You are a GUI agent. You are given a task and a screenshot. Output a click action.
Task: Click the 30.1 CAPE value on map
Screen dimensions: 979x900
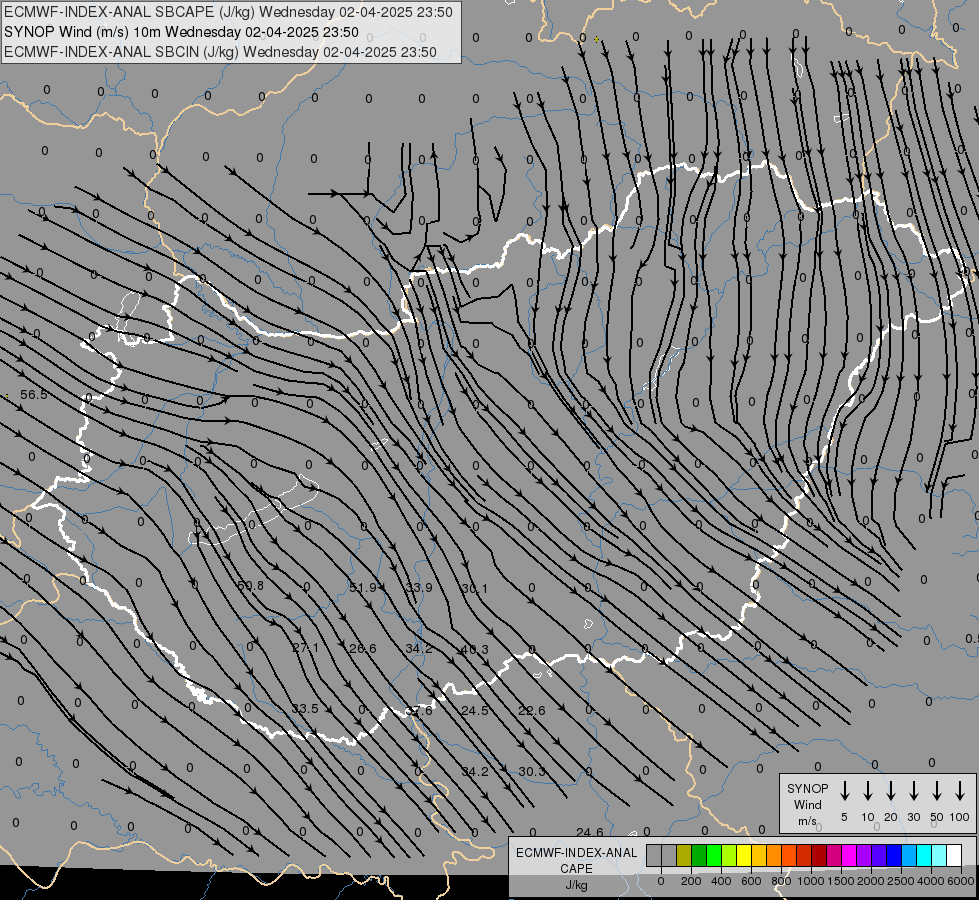pos(475,588)
